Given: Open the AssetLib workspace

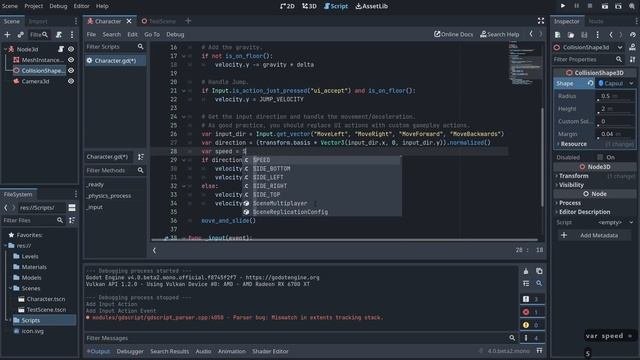Looking at the screenshot, I should click(371, 6).
